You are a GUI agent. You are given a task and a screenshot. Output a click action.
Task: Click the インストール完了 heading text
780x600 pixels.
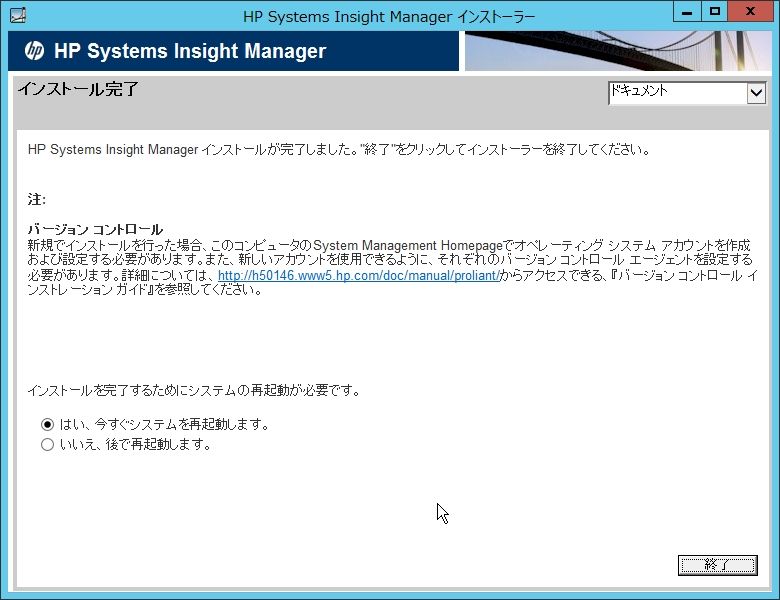(78, 90)
